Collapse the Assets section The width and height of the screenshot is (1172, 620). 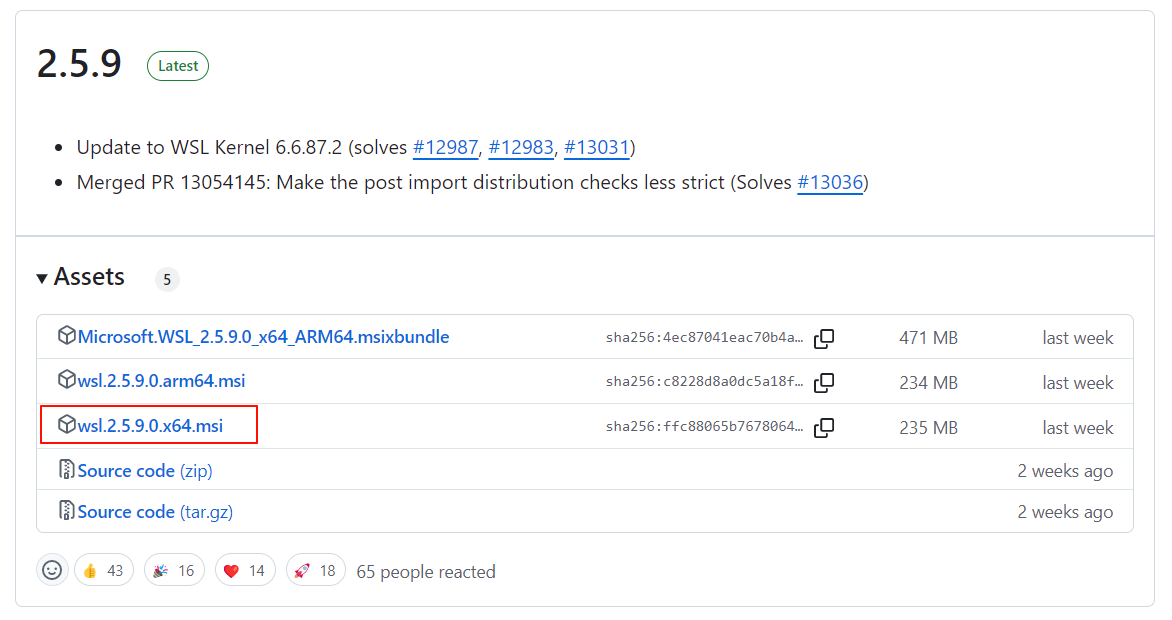pyautogui.click(x=81, y=277)
